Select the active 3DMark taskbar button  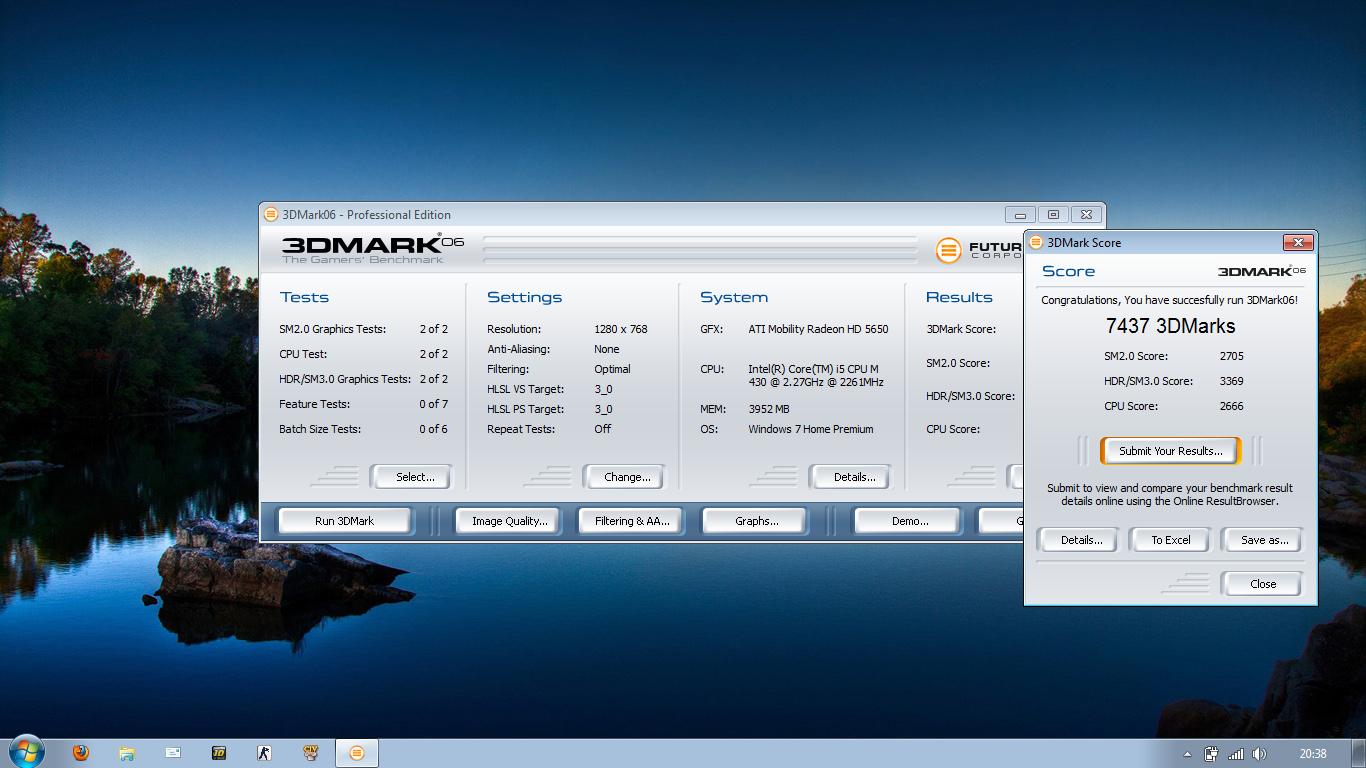(x=357, y=753)
